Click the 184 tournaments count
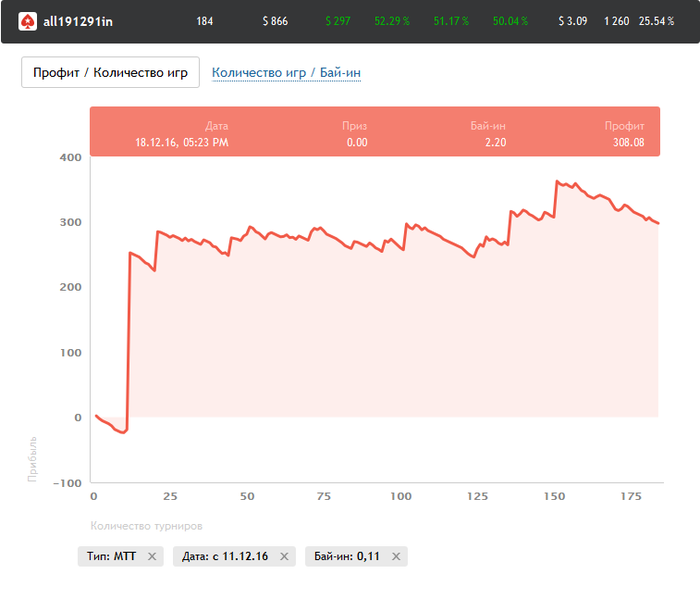Screen dimensions: 700x599 tap(205, 21)
